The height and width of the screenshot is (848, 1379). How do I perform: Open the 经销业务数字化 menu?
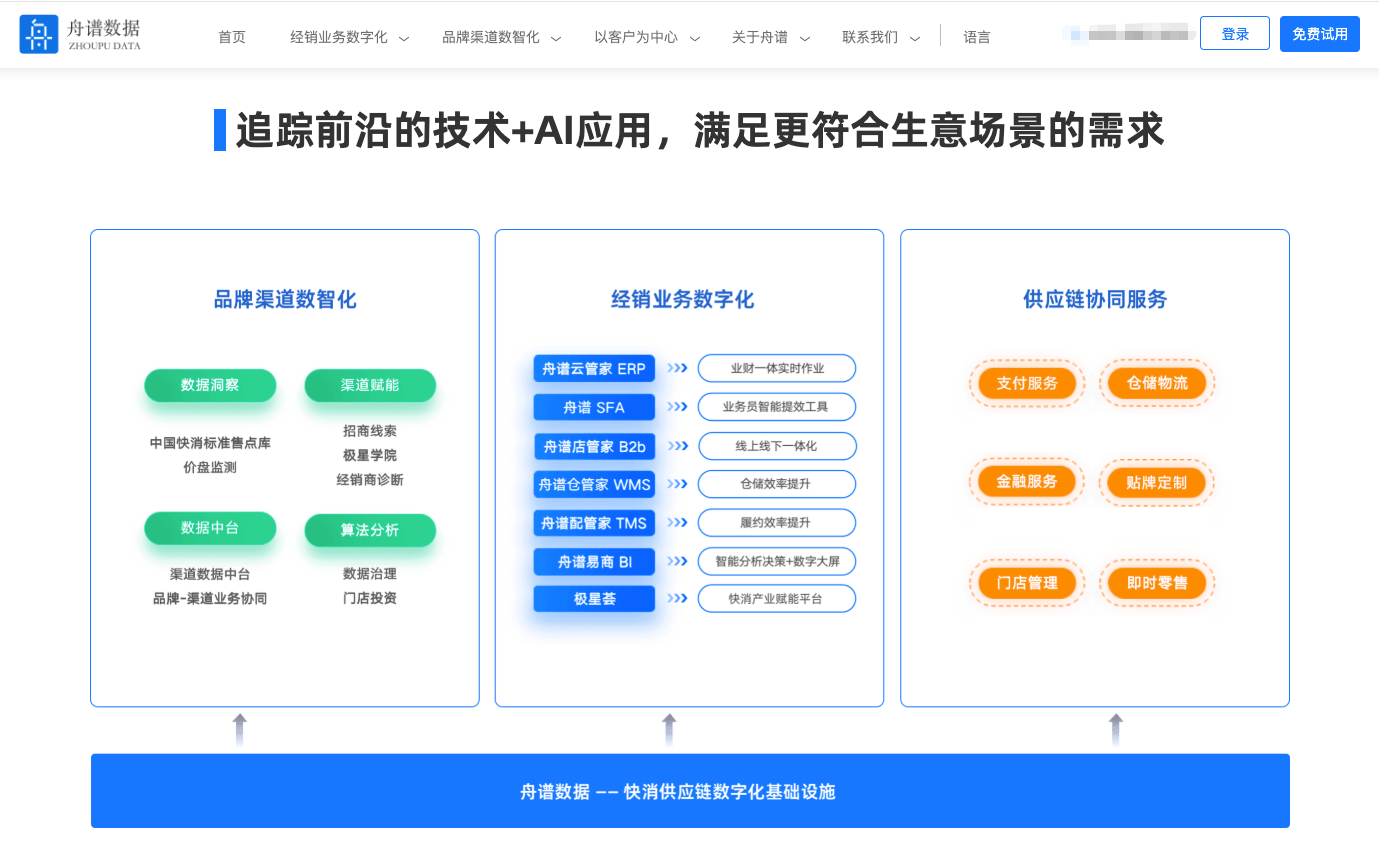(x=339, y=37)
